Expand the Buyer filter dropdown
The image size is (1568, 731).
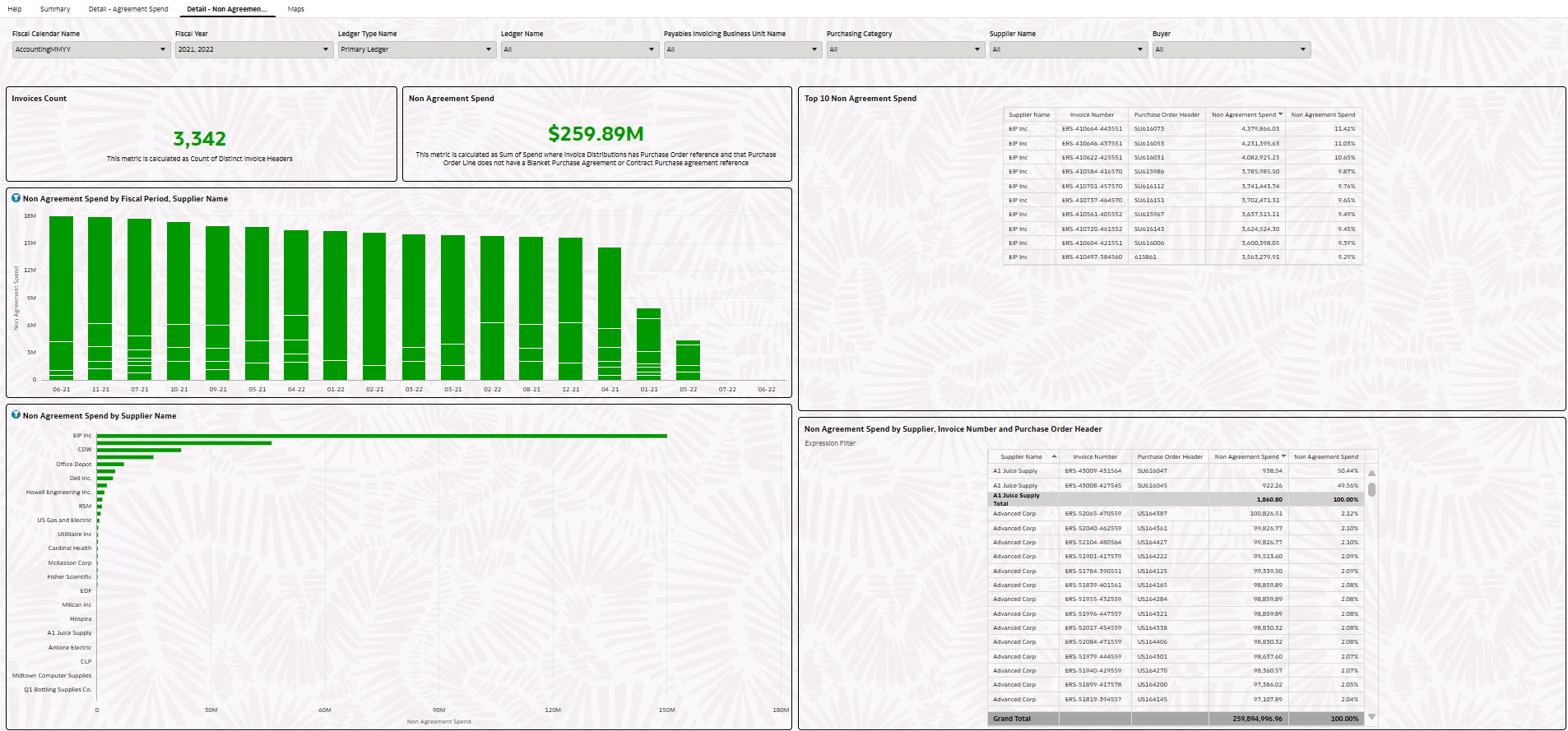pos(1231,49)
